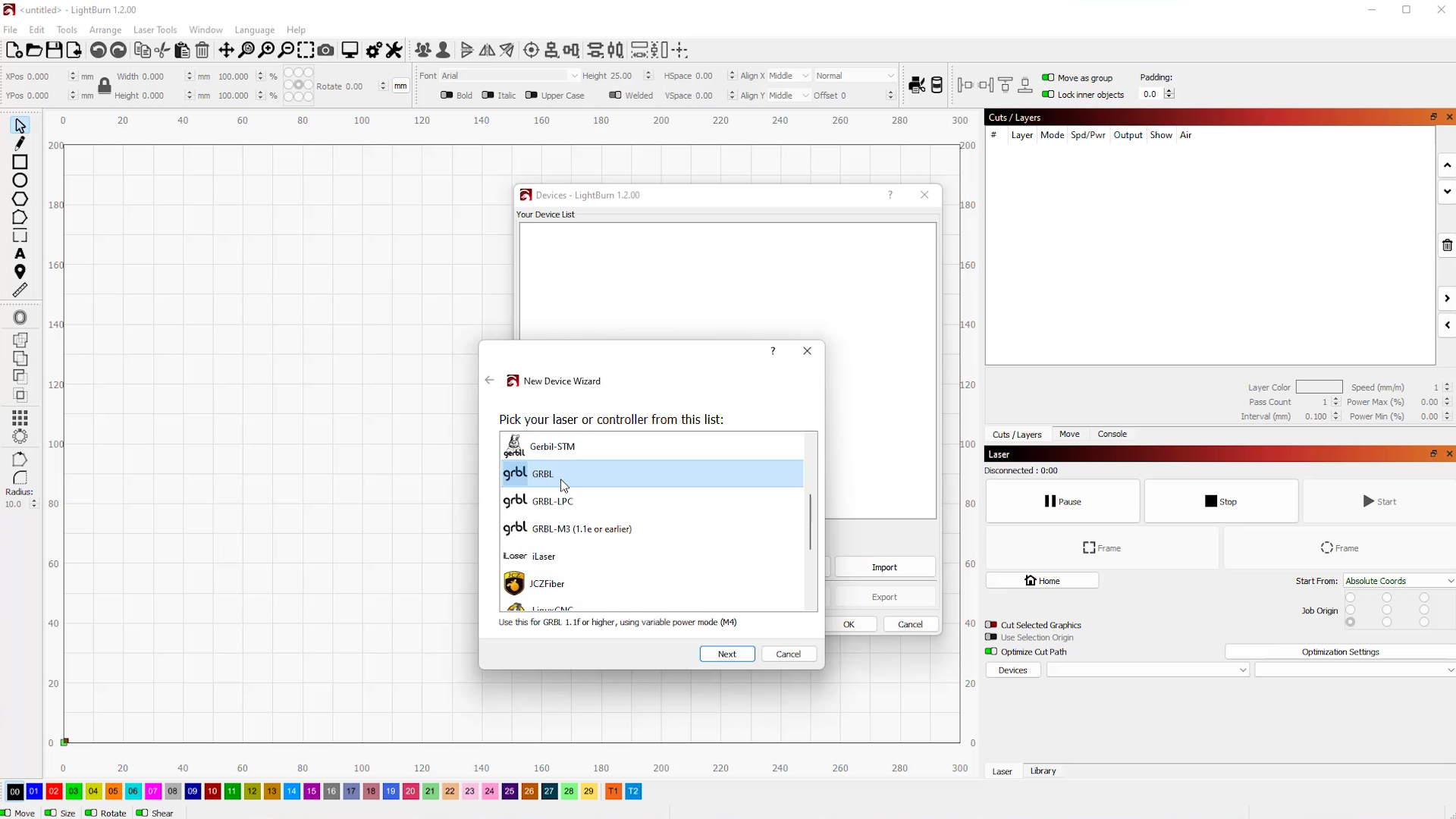Viewport: 1456px width, 819px height.
Task: Open the Font Arial dropdown
Action: pyautogui.click(x=508, y=76)
